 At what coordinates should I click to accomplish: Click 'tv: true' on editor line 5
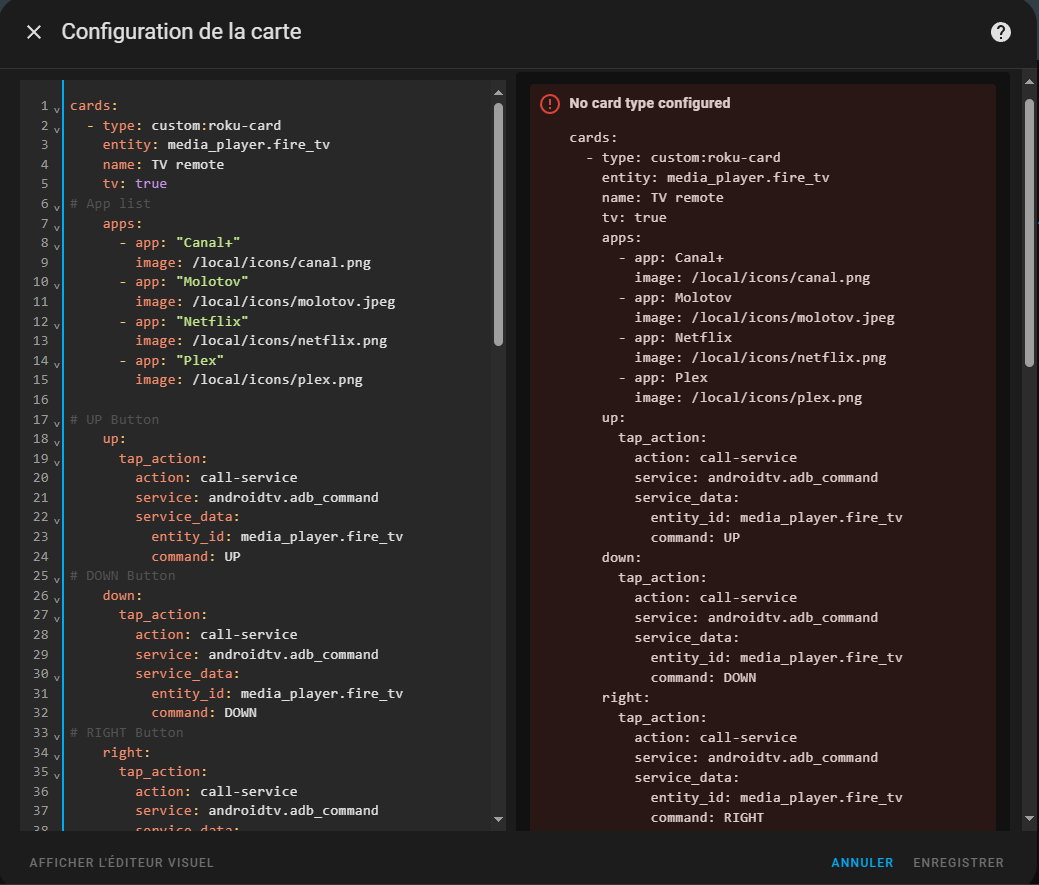(135, 183)
